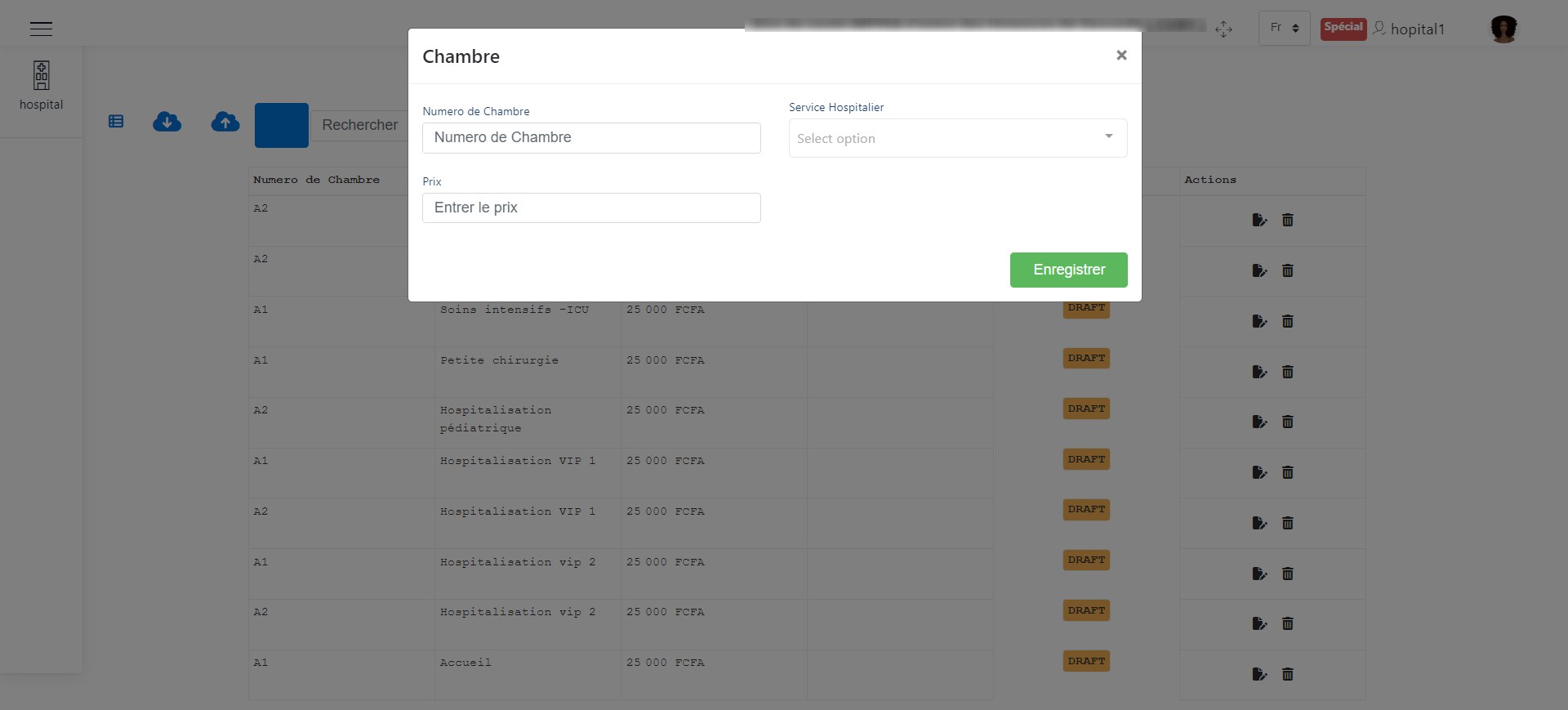
Task: Open the Service Hospitalier select dropdown
Action: pyautogui.click(x=958, y=138)
